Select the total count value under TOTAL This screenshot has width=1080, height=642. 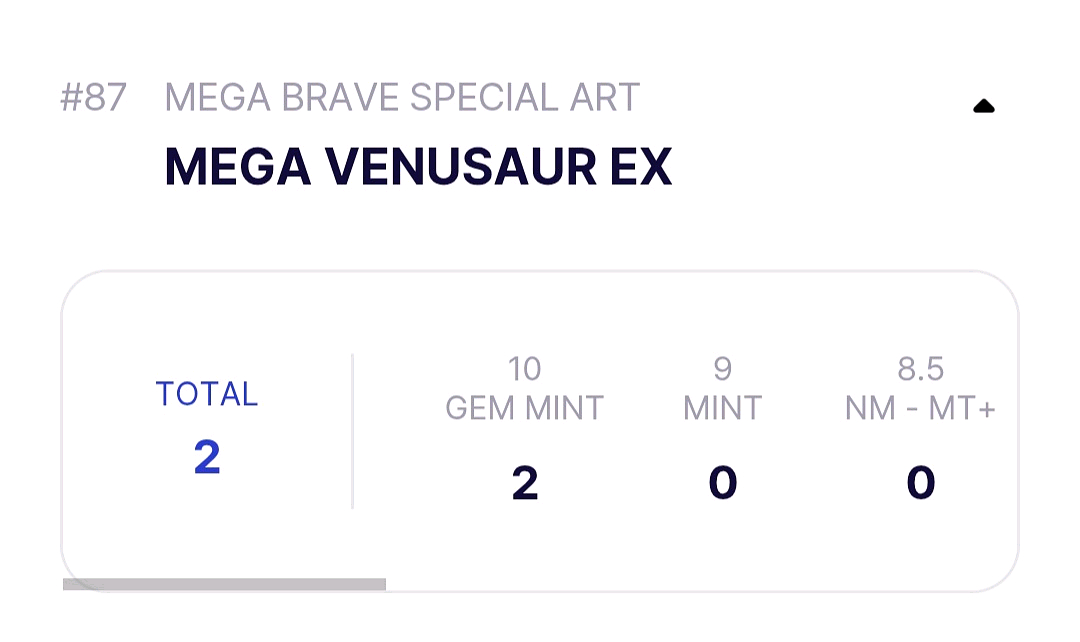207,457
